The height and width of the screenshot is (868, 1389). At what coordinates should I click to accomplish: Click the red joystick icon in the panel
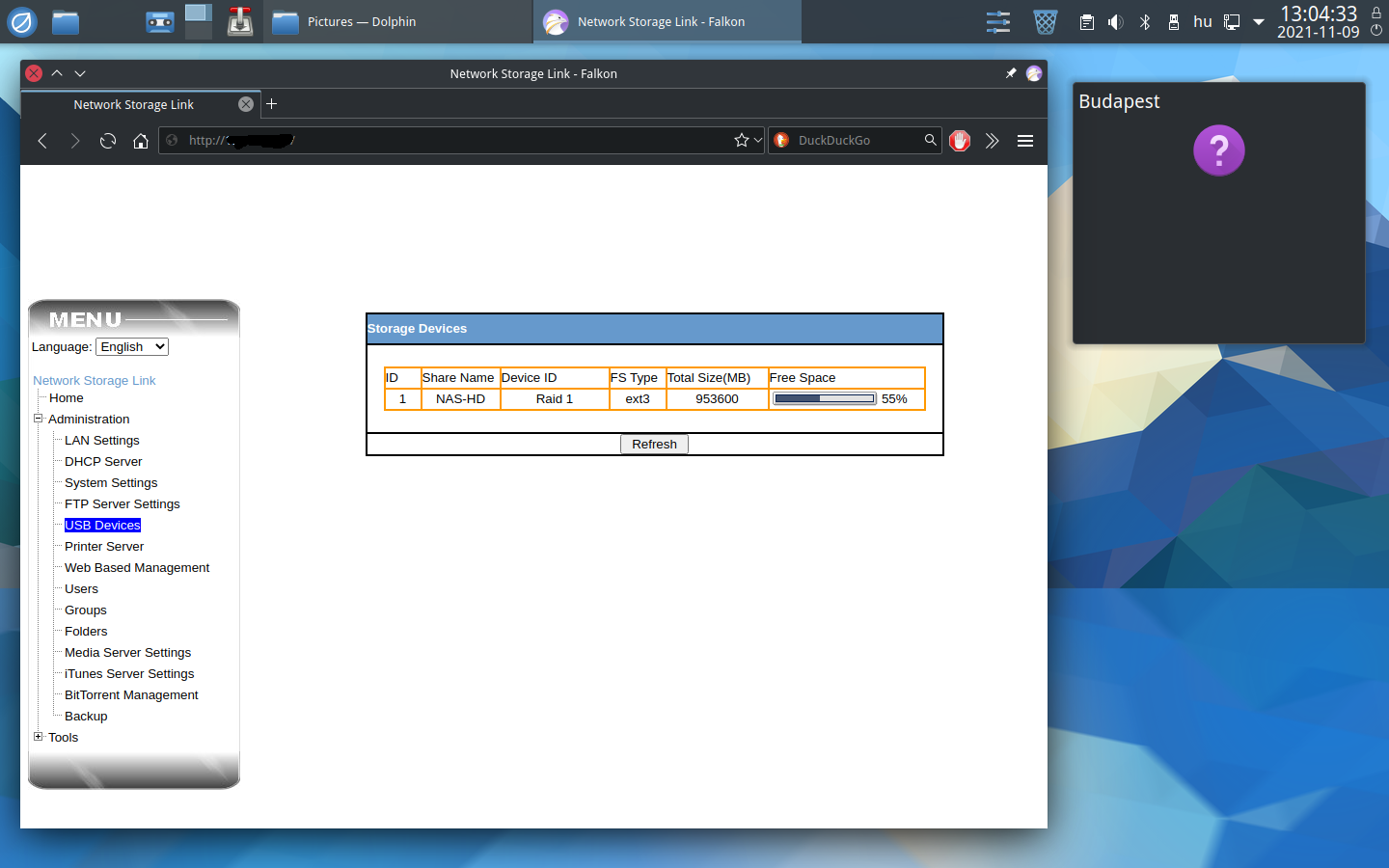coord(240,21)
